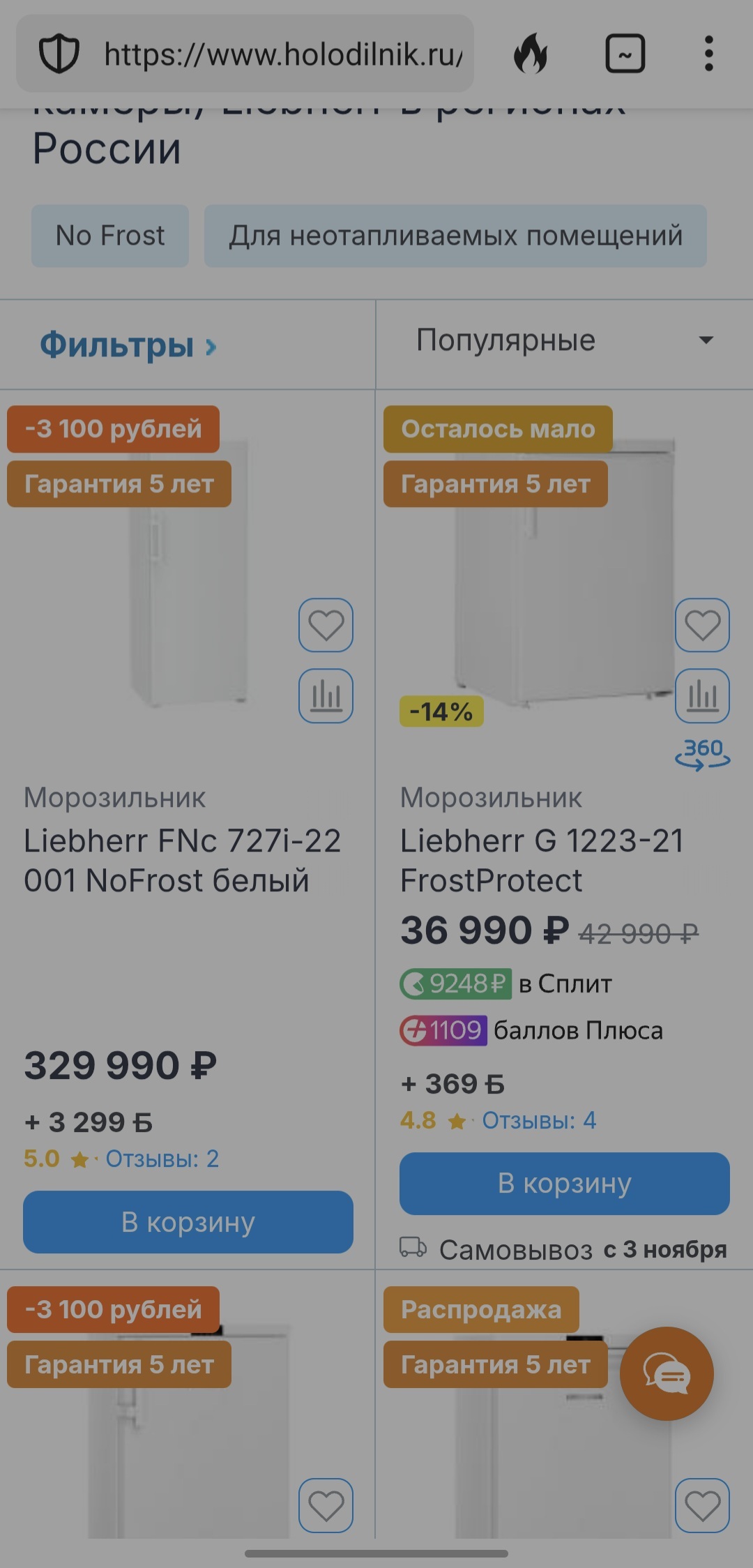Select the No Frost filter chip
This screenshot has height=1568, width=753.
coord(110,236)
